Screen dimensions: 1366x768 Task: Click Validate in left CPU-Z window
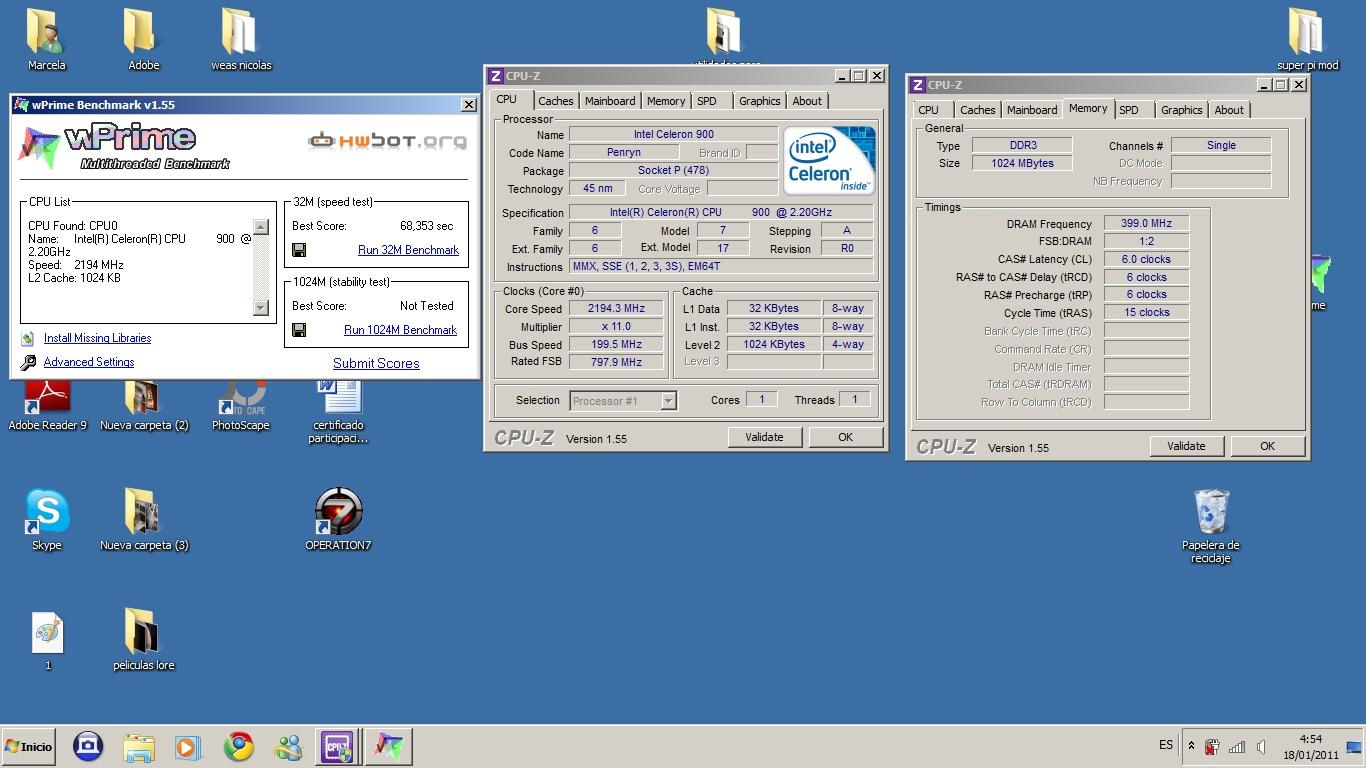tap(764, 437)
